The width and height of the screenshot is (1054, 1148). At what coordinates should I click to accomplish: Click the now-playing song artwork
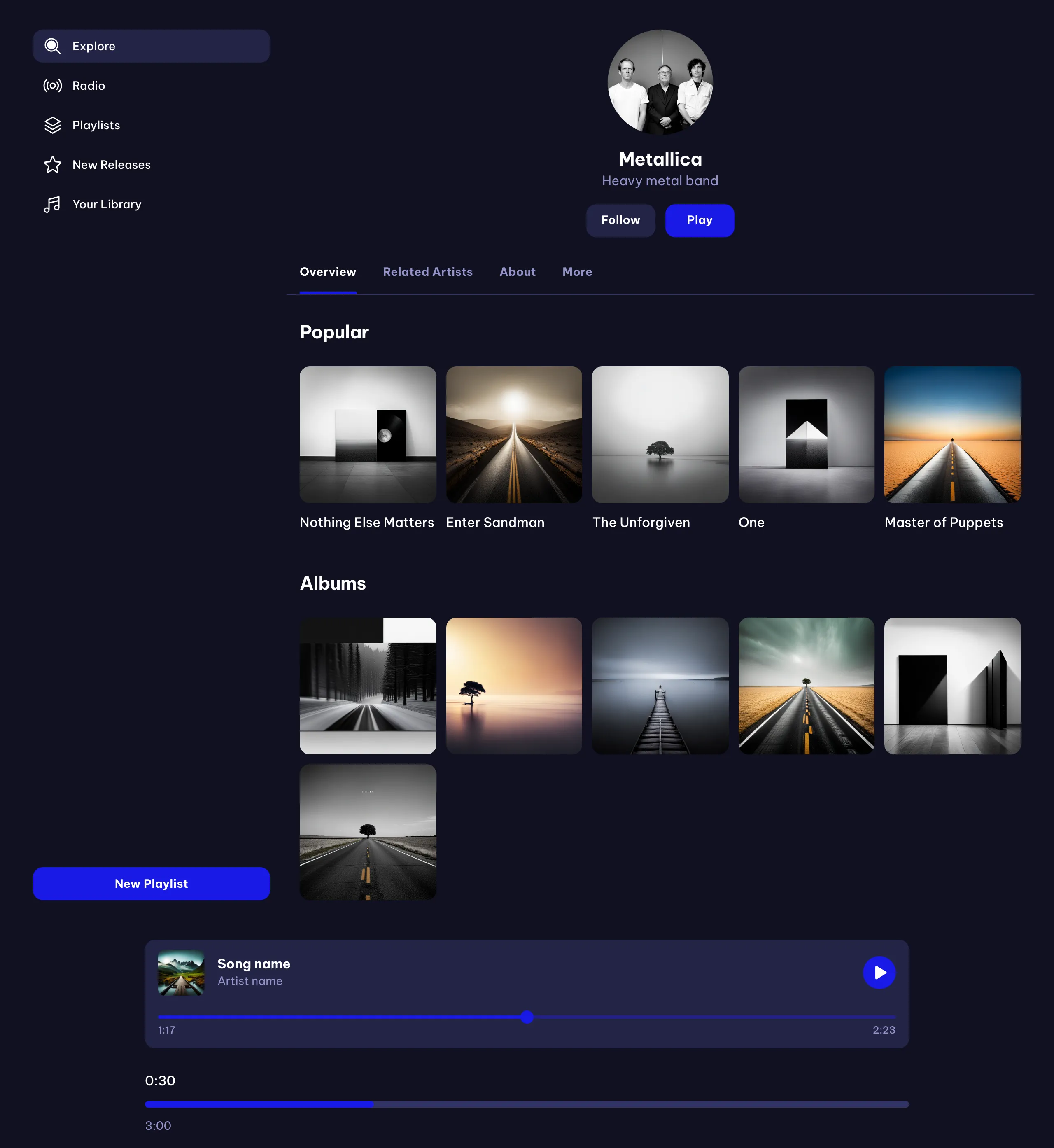(182, 972)
